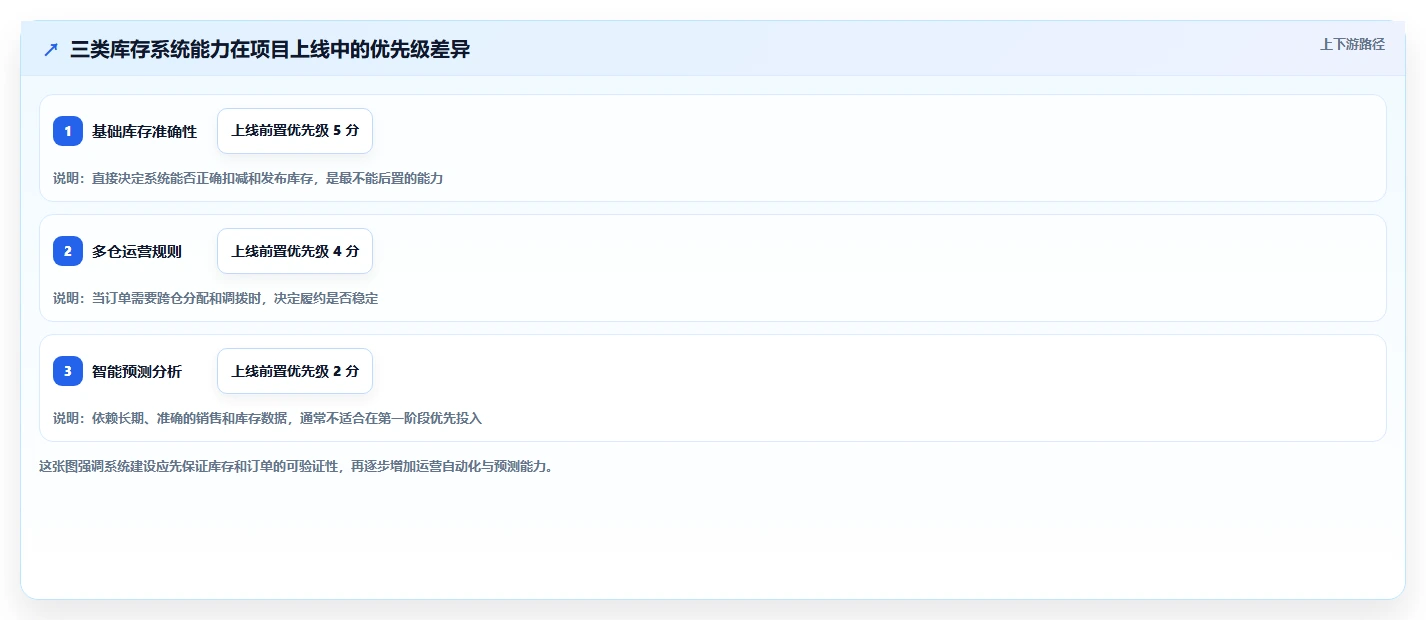Click the description starting 依赖长期、准确的销售
Image resolution: width=1426 pixels, height=620 pixels.
[x=267, y=418]
